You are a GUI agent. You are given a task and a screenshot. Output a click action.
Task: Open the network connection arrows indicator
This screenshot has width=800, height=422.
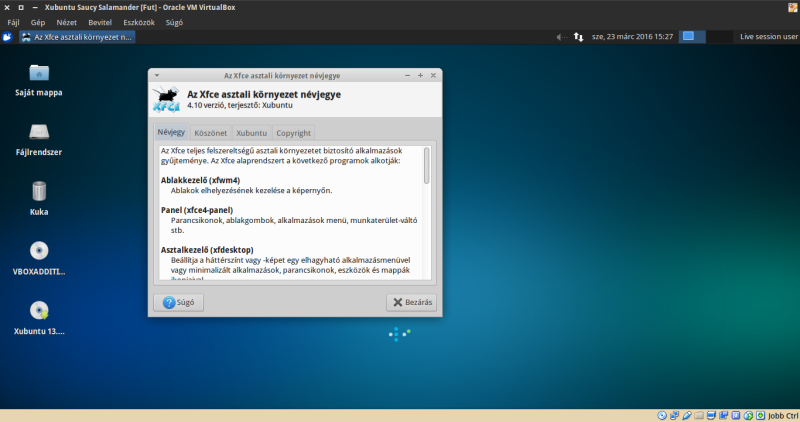pos(578,37)
